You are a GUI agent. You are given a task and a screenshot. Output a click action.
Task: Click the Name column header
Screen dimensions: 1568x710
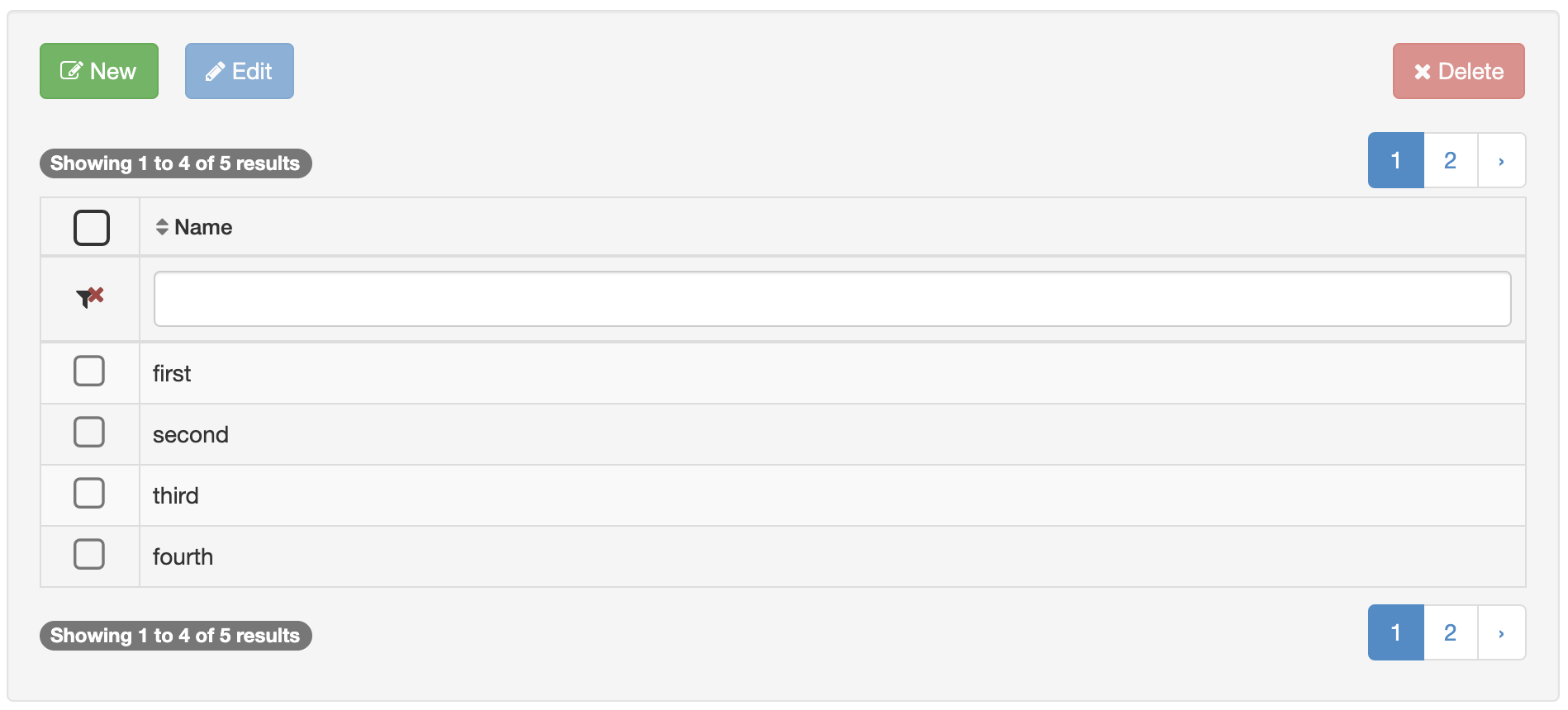[x=203, y=227]
